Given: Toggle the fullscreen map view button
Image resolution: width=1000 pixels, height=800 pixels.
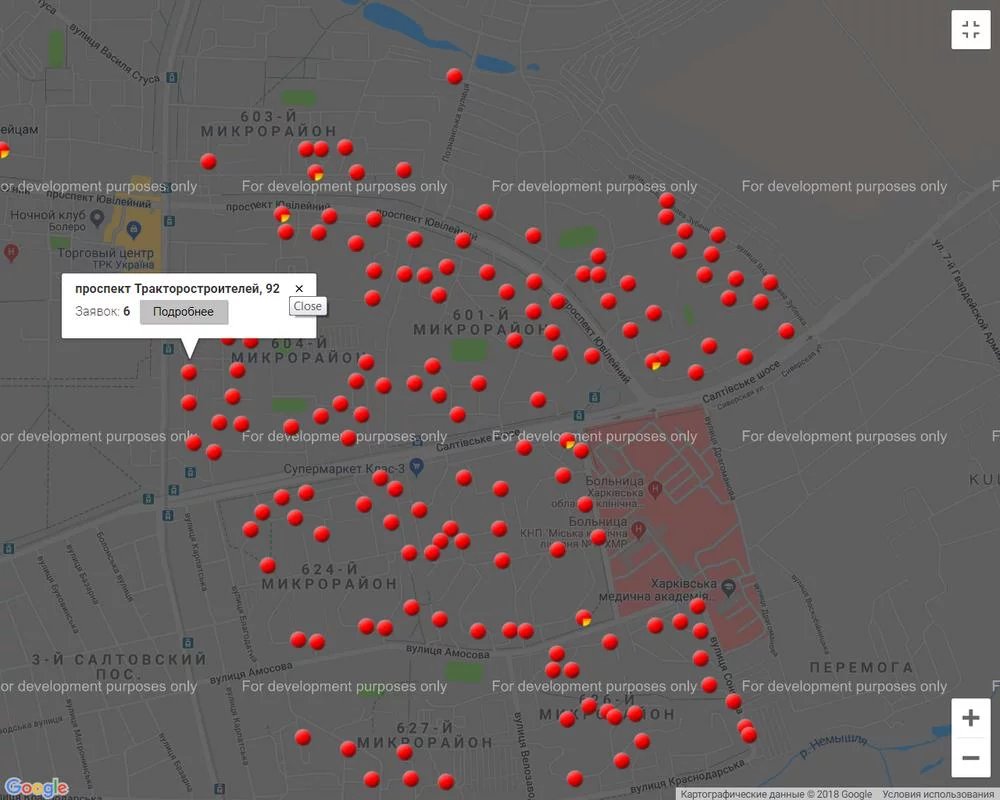Looking at the screenshot, I should coord(970,30).
